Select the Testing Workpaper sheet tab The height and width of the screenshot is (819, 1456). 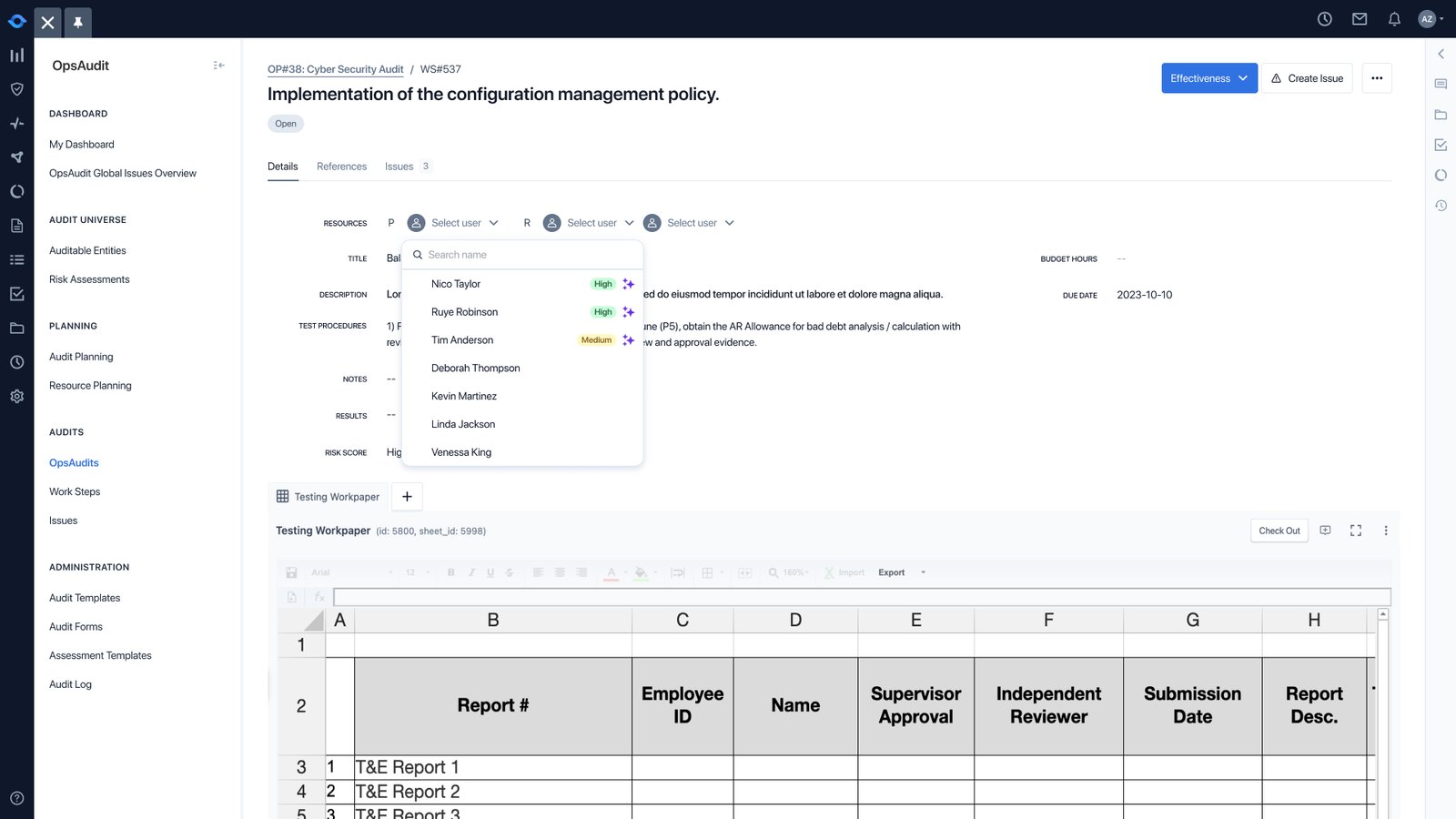[329, 497]
